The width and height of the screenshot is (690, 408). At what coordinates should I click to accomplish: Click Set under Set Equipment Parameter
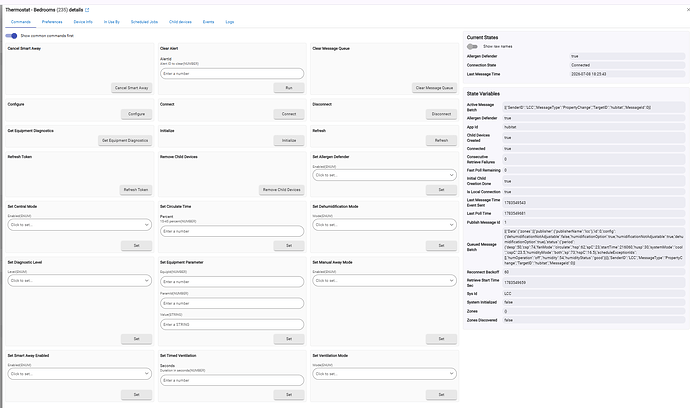289,338
